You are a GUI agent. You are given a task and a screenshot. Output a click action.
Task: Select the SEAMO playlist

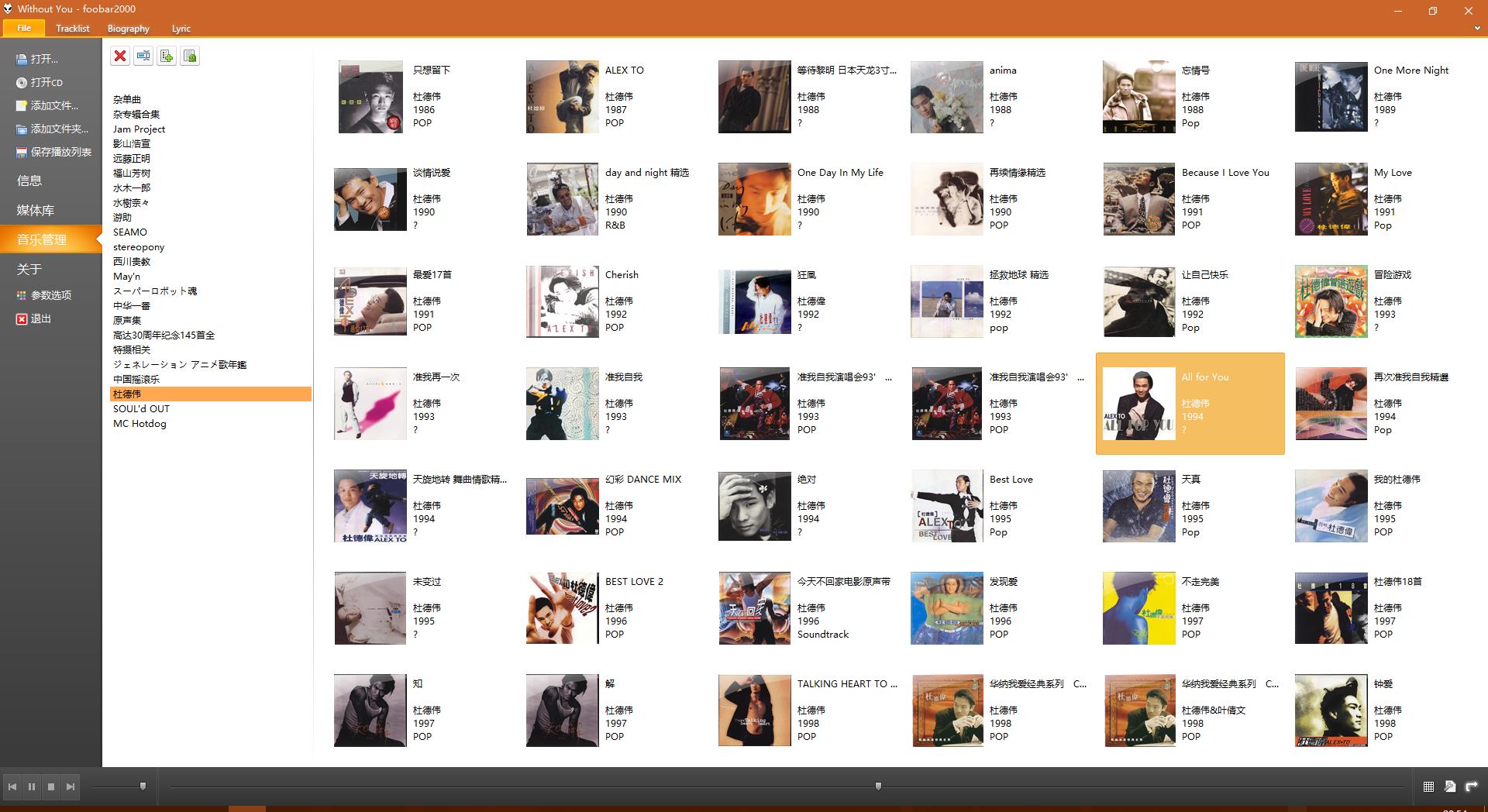(130, 232)
